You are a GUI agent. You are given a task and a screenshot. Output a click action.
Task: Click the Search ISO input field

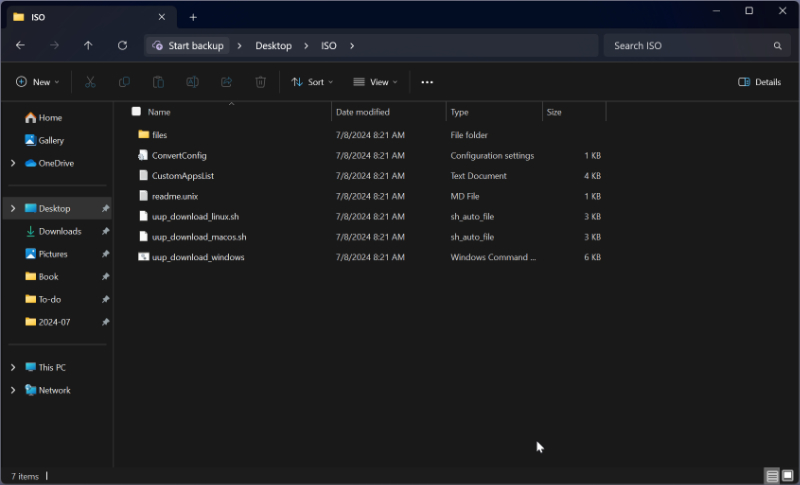click(688, 46)
